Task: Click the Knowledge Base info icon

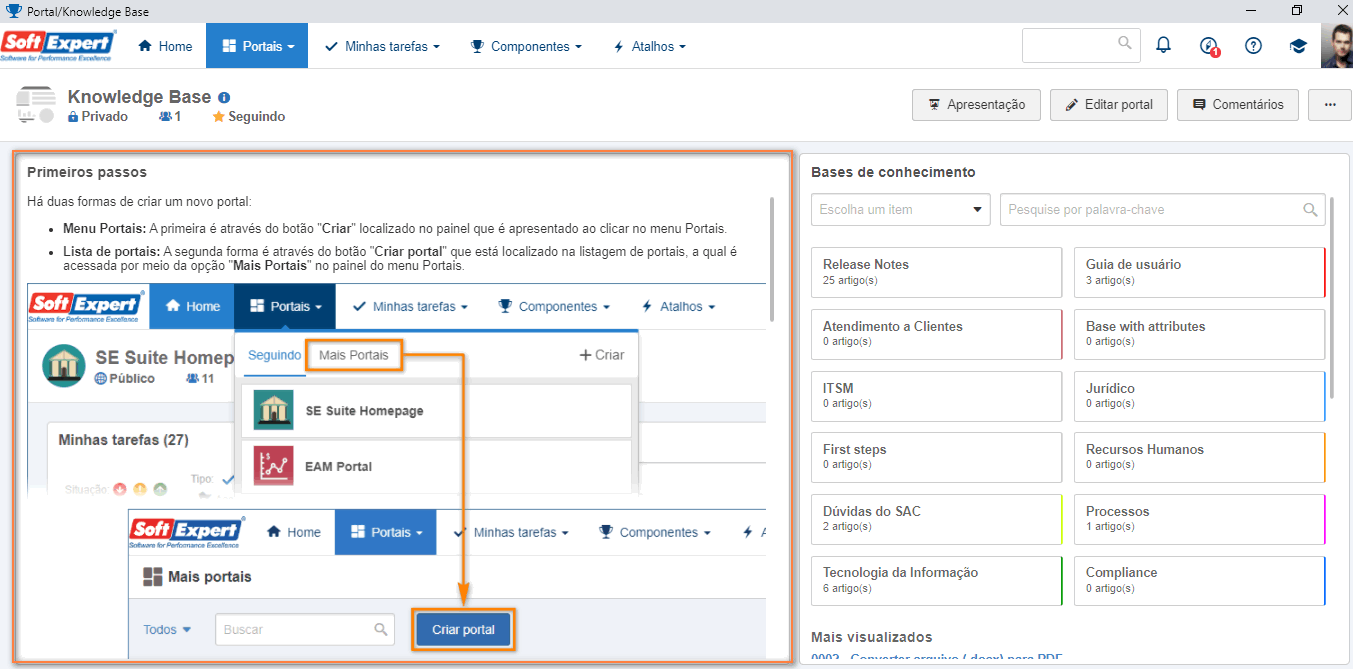Action: click(x=224, y=98)
